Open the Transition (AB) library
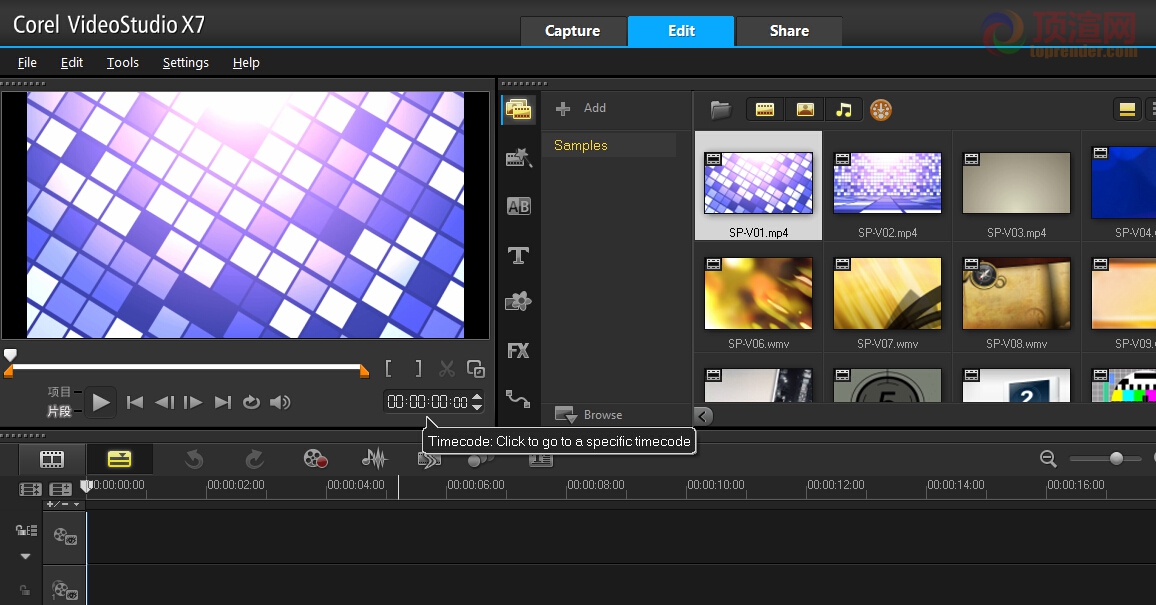The image size is (1156, 605). coord(518,206)
